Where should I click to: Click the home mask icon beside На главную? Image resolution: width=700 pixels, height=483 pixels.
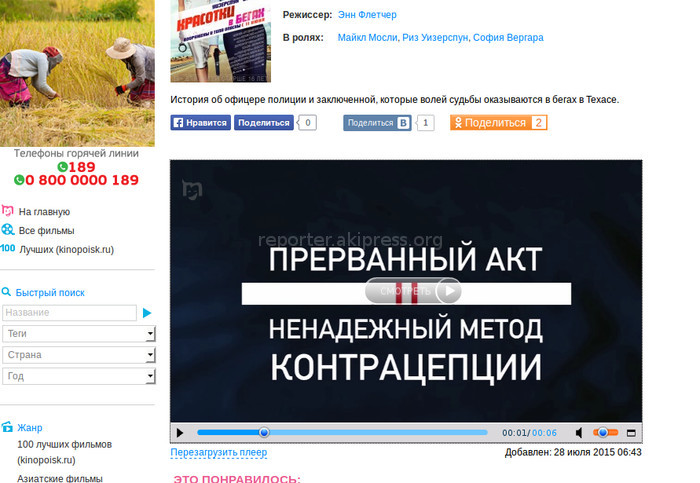point(8,210)
